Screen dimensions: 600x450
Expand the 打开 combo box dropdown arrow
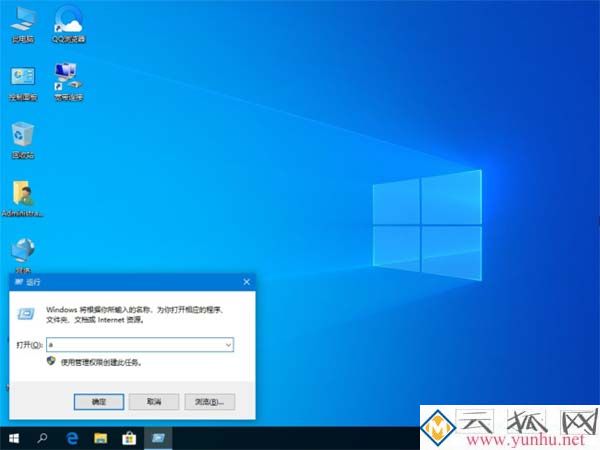coord(228,345)
